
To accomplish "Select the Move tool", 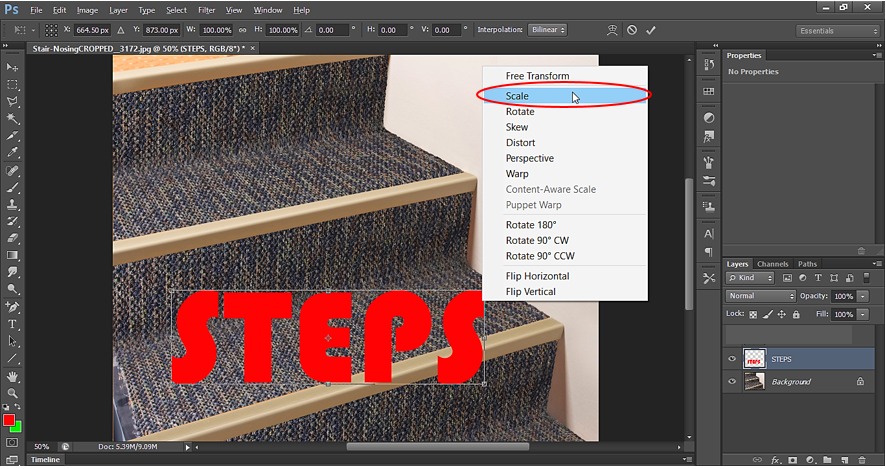I will coord(12,68).
